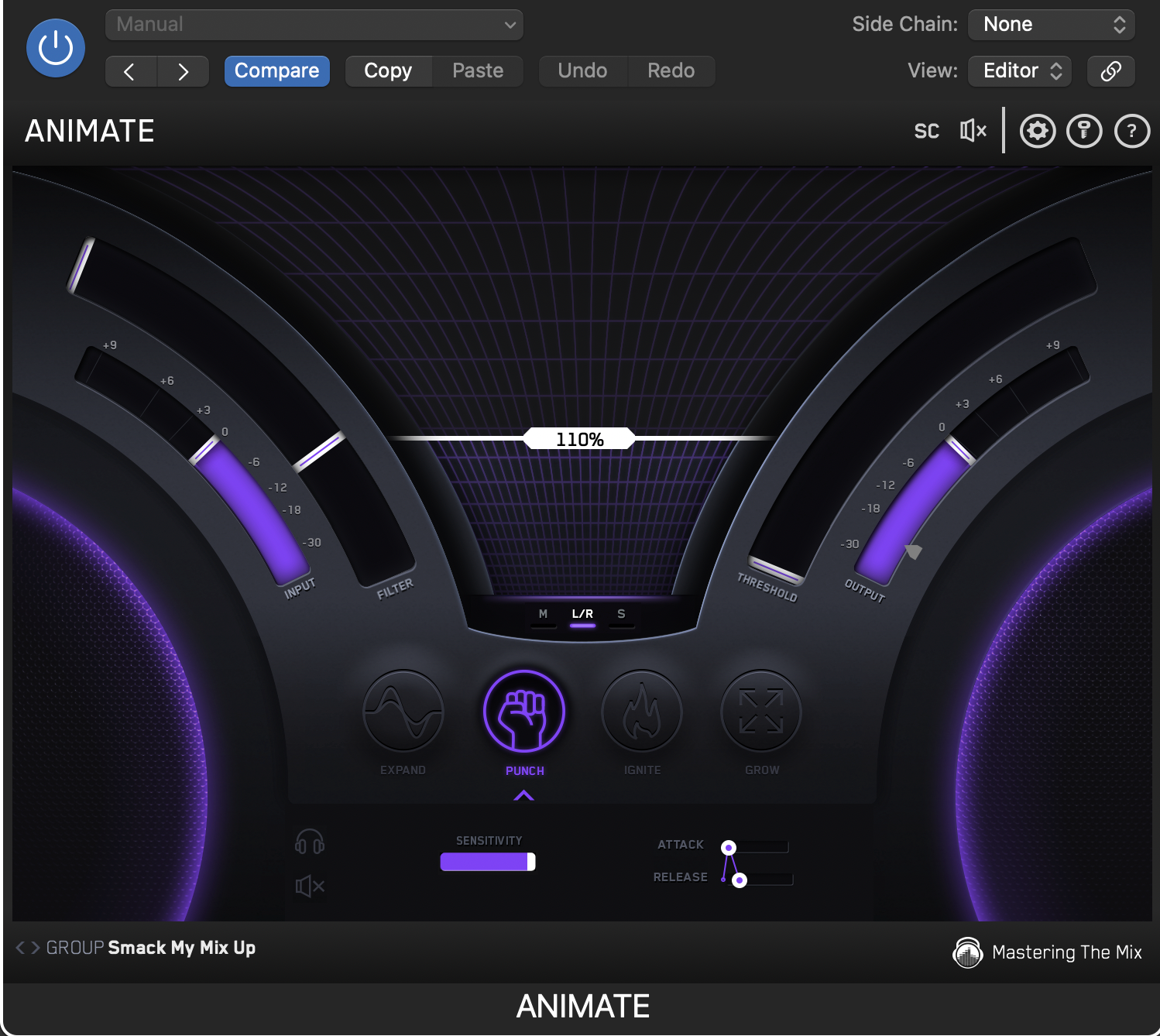Open the View Editor dropdown
1160x1036 pixels.
[x=1021, y=71]
